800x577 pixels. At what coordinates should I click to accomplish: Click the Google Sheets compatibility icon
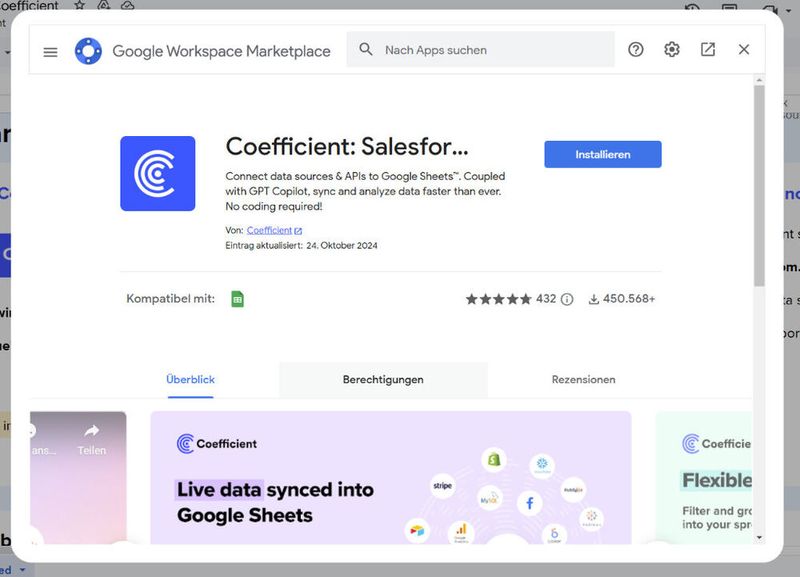pyautogui.click(x=237, y=299)
